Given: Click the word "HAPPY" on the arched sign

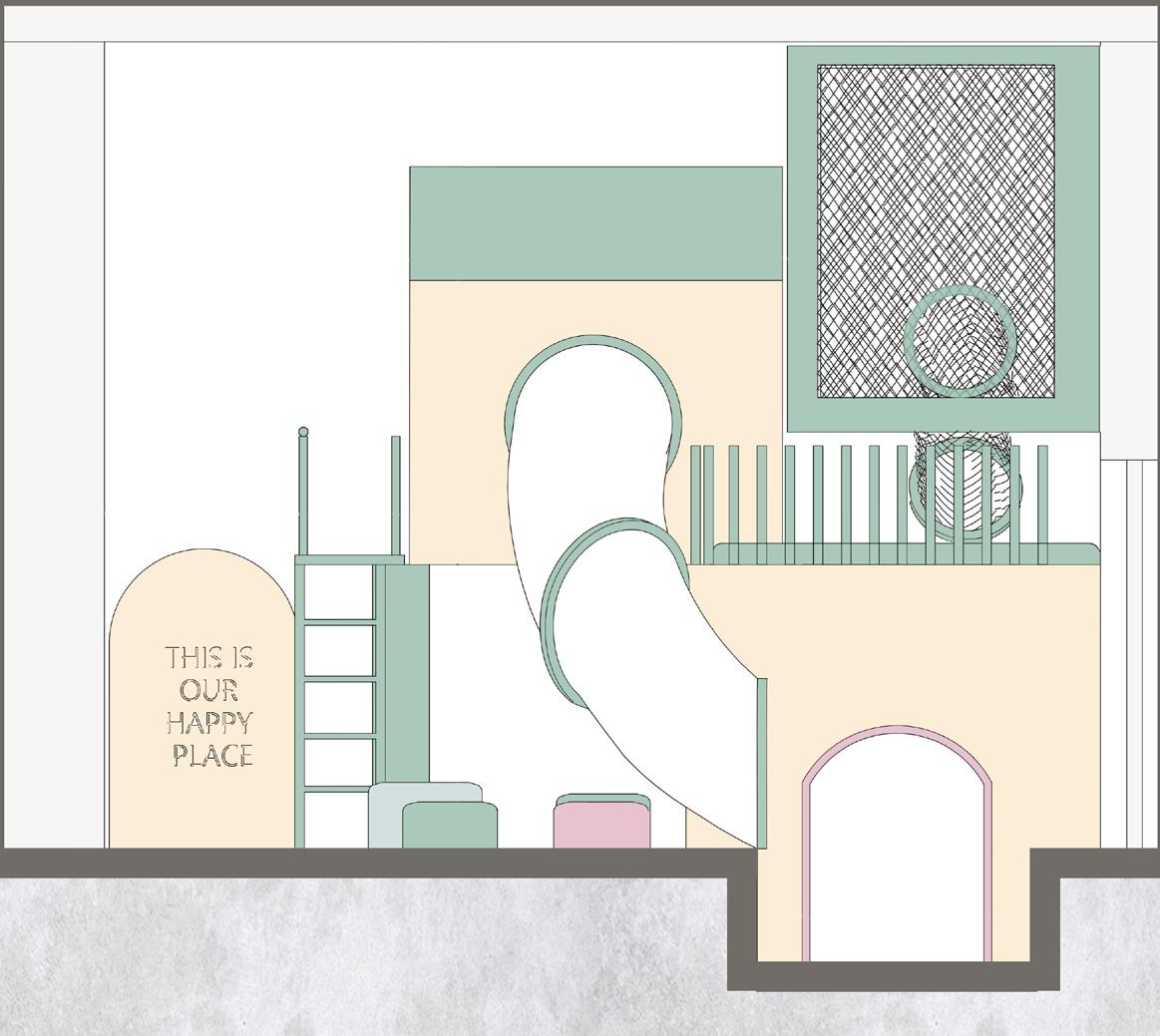Looking at the screenshot, I should (209, 723).
